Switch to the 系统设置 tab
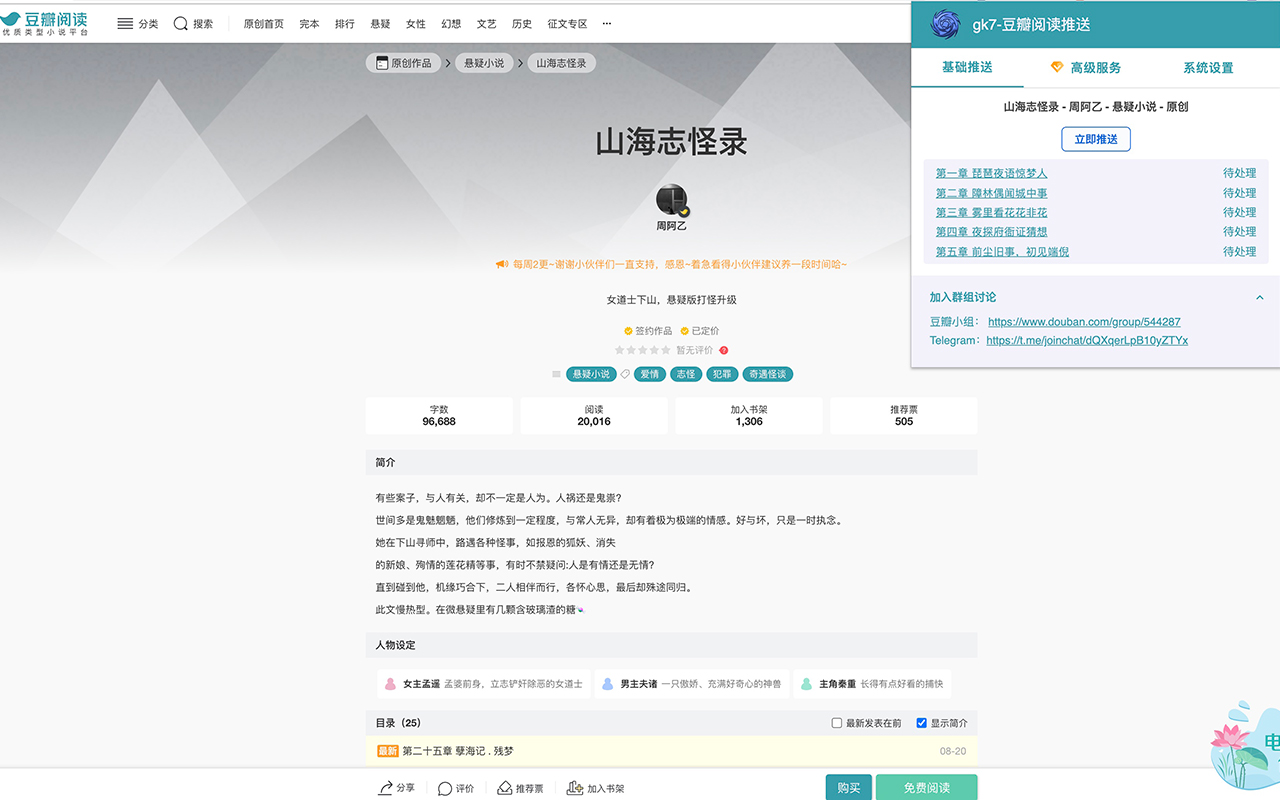The width and height of the screenshot is (1280, 800). [1208, 67]
